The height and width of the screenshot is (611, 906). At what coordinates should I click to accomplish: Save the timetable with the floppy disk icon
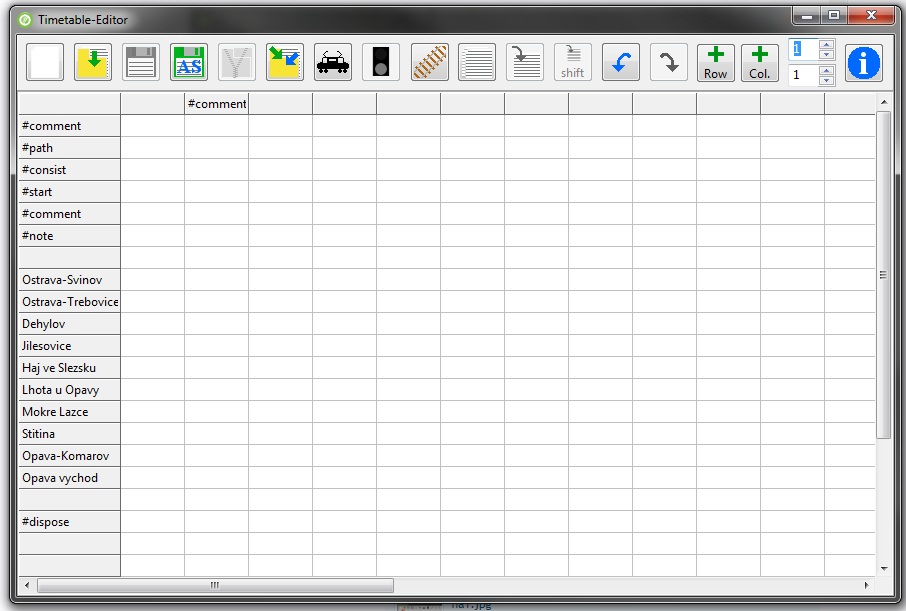pos(141,62)
